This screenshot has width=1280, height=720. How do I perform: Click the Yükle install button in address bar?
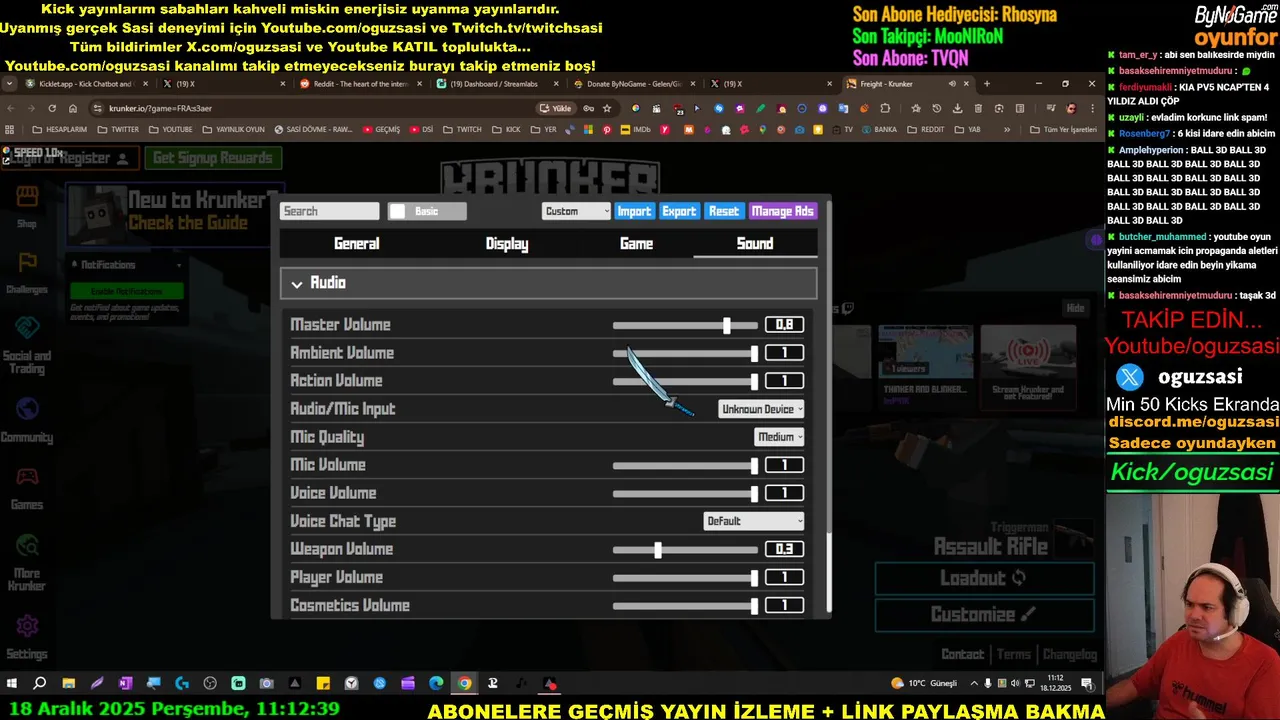click(556, 108)
